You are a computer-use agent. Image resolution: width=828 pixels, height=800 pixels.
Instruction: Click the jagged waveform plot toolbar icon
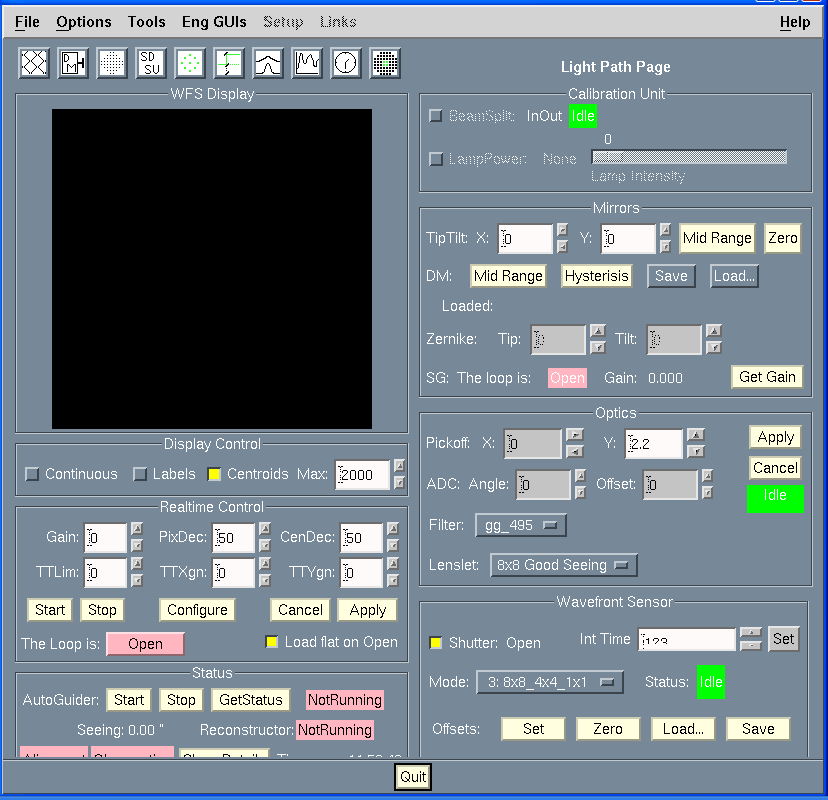point(307,63)
